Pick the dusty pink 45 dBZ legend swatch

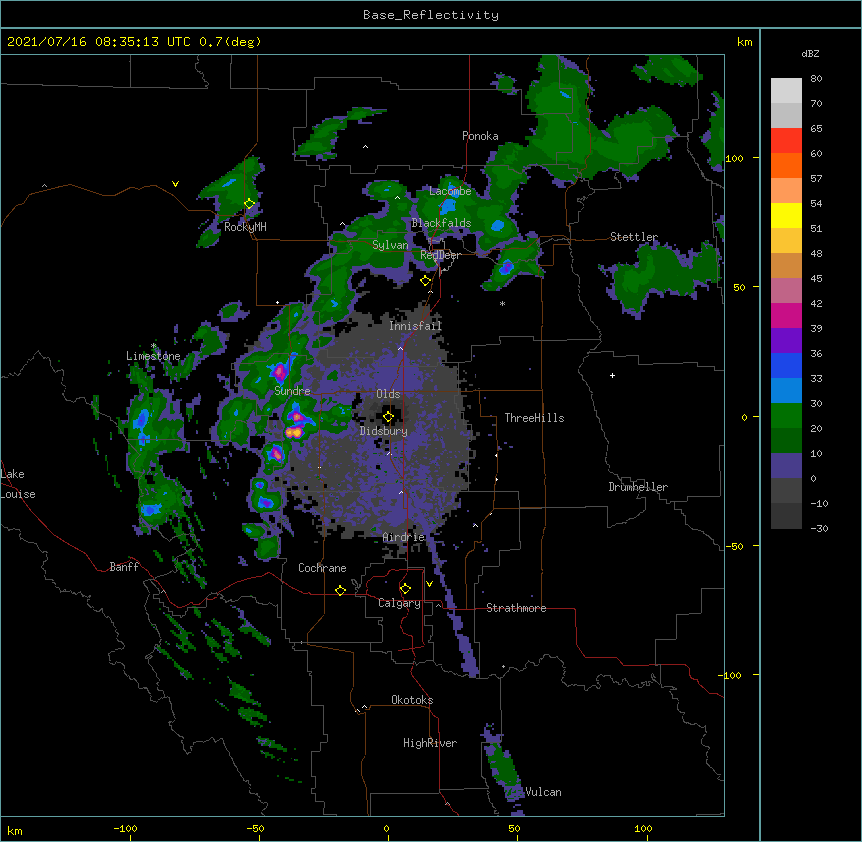786,291
